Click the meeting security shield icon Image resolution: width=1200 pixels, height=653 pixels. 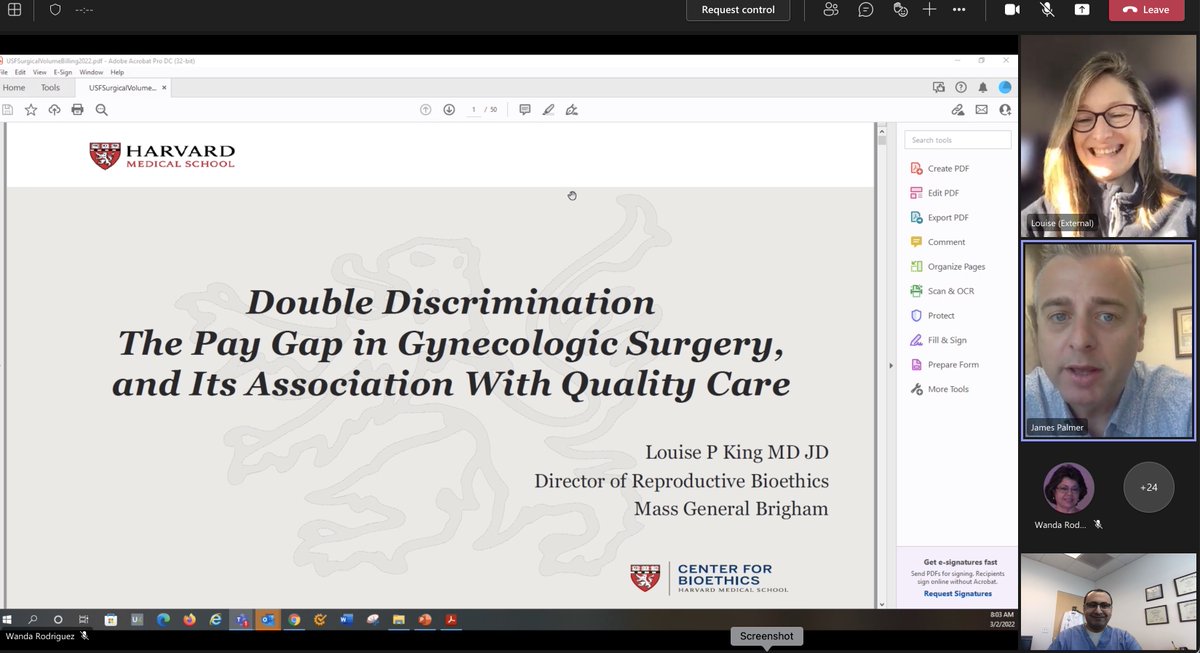(x=55, y=9)
